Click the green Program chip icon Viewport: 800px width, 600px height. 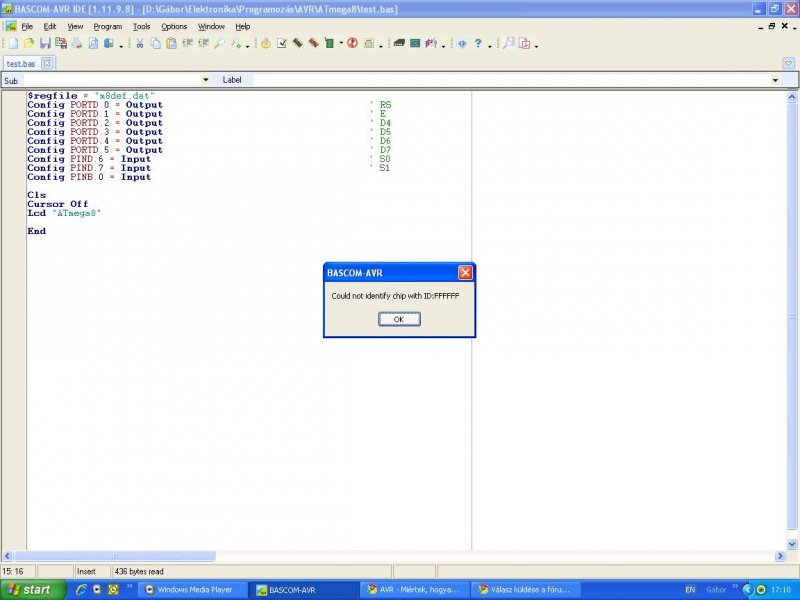pos(329,43)
